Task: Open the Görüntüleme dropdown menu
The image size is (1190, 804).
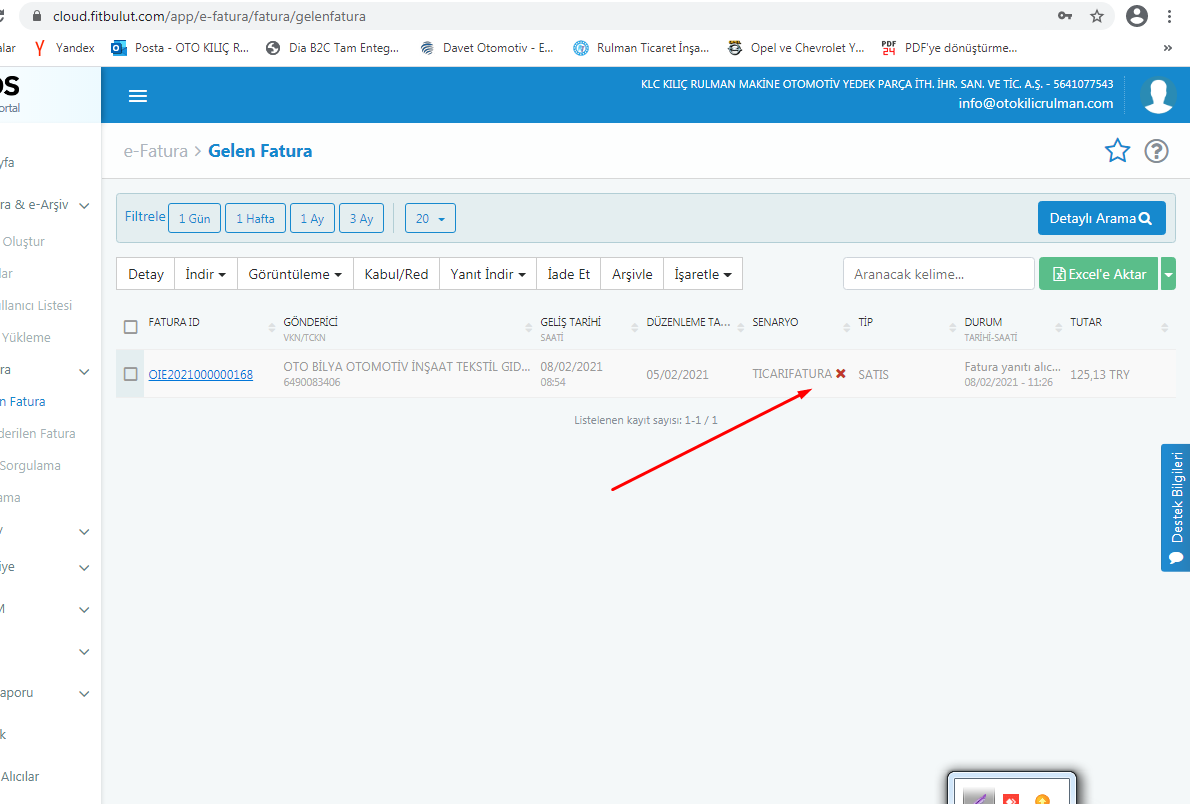Action: [295, 274]
